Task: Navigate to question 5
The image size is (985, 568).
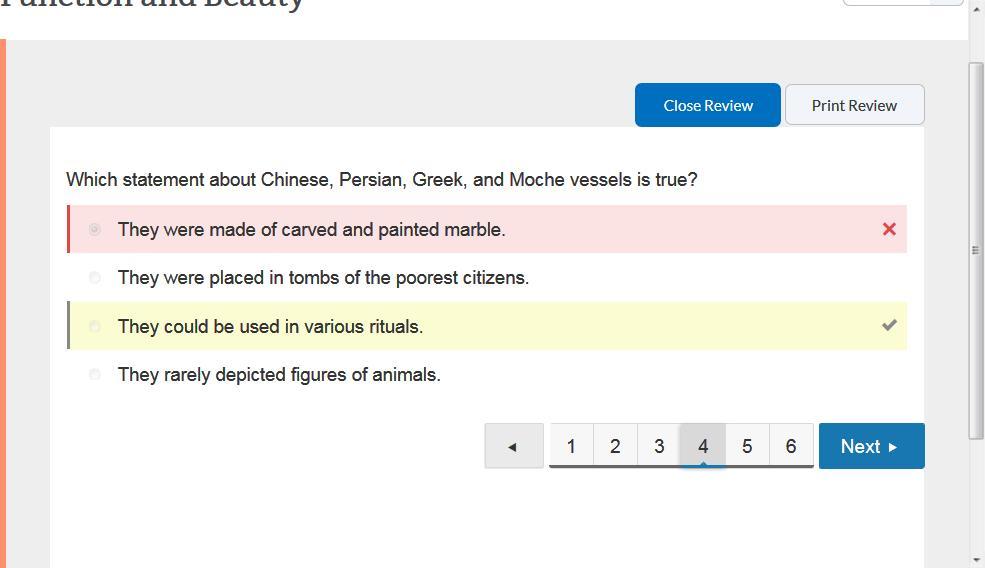Action: point(747,446)
